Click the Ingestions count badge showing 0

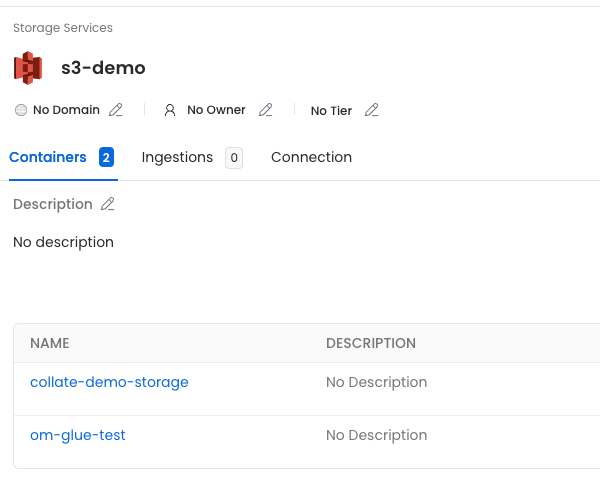(233, 157)
